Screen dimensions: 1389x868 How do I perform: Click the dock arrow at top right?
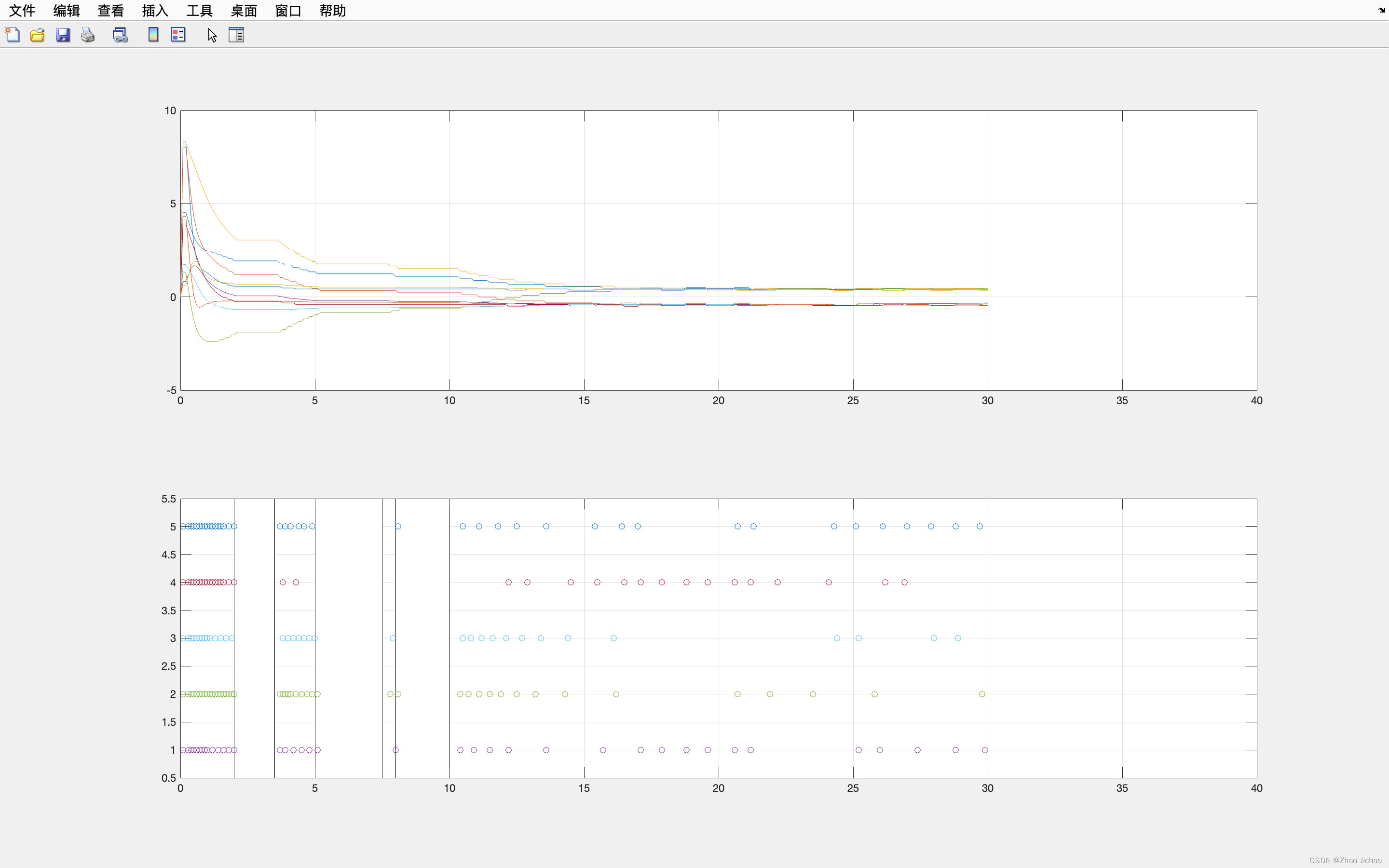[x=1382, y=10]
